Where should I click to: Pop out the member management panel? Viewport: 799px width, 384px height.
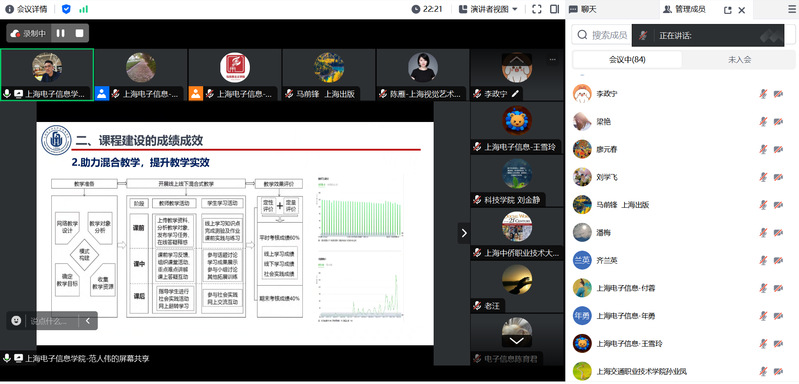click(x=727, y=10)
